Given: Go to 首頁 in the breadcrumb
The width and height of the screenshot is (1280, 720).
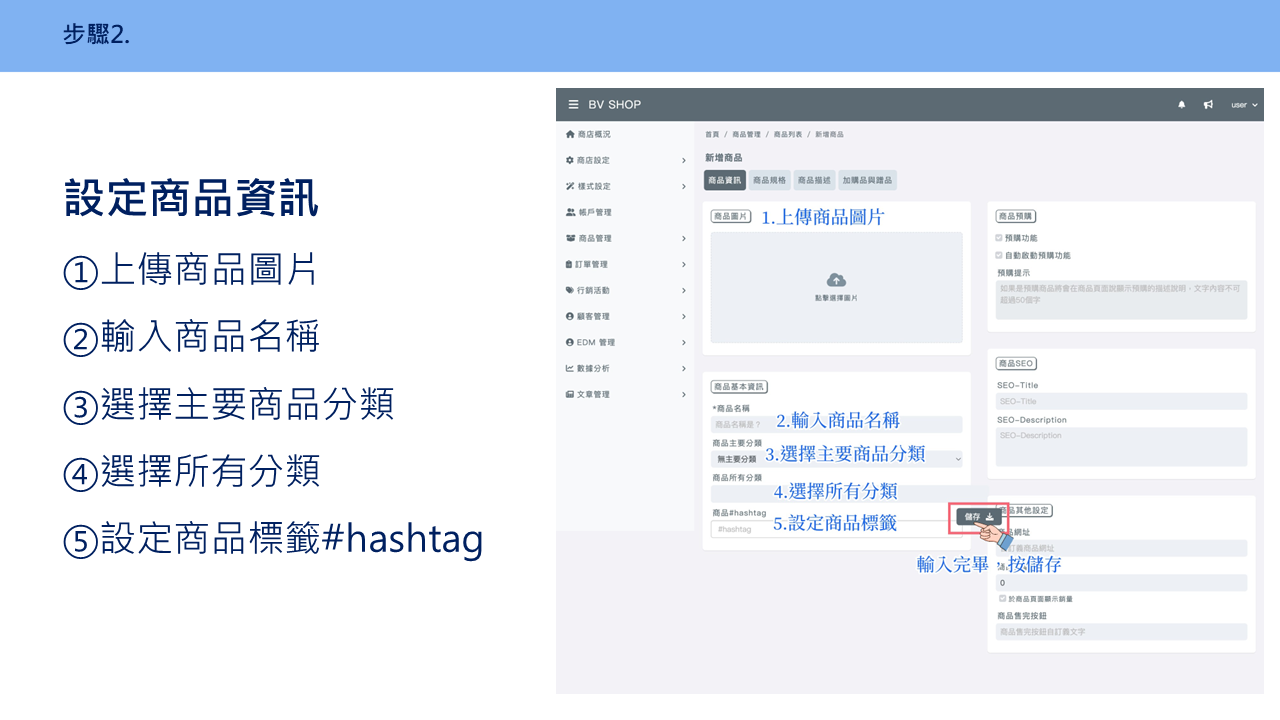Looking at the screenshot, I should point(712,134).
